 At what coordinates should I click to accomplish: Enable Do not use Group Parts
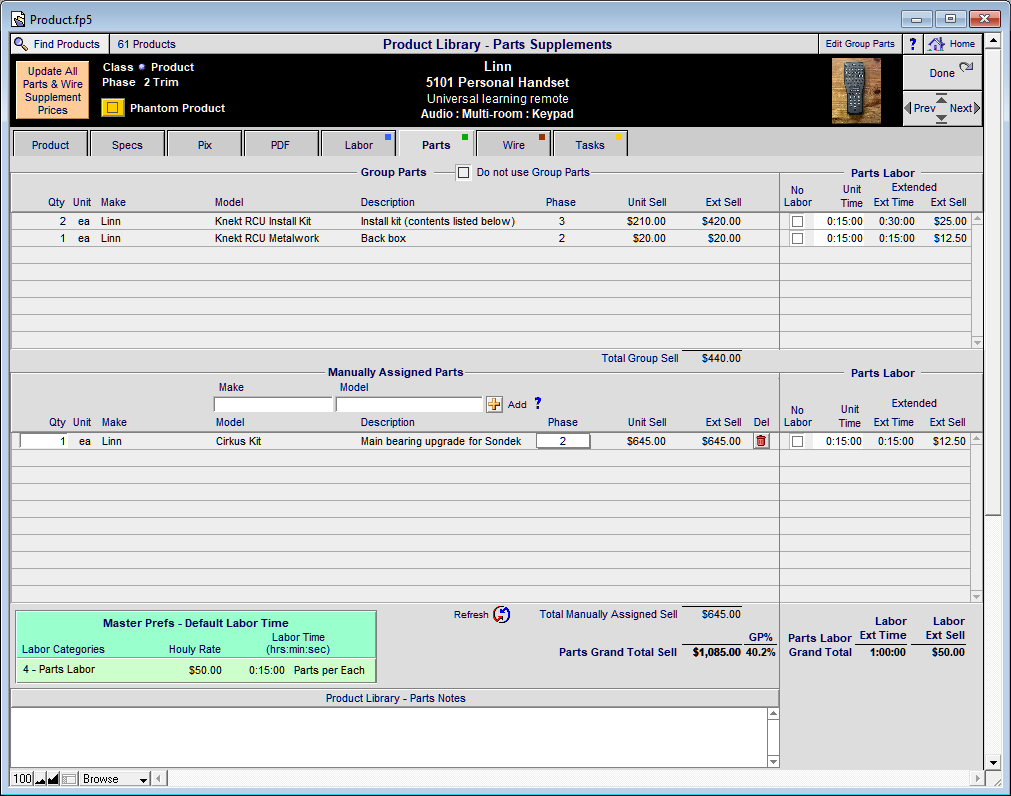tap(463, 172)
